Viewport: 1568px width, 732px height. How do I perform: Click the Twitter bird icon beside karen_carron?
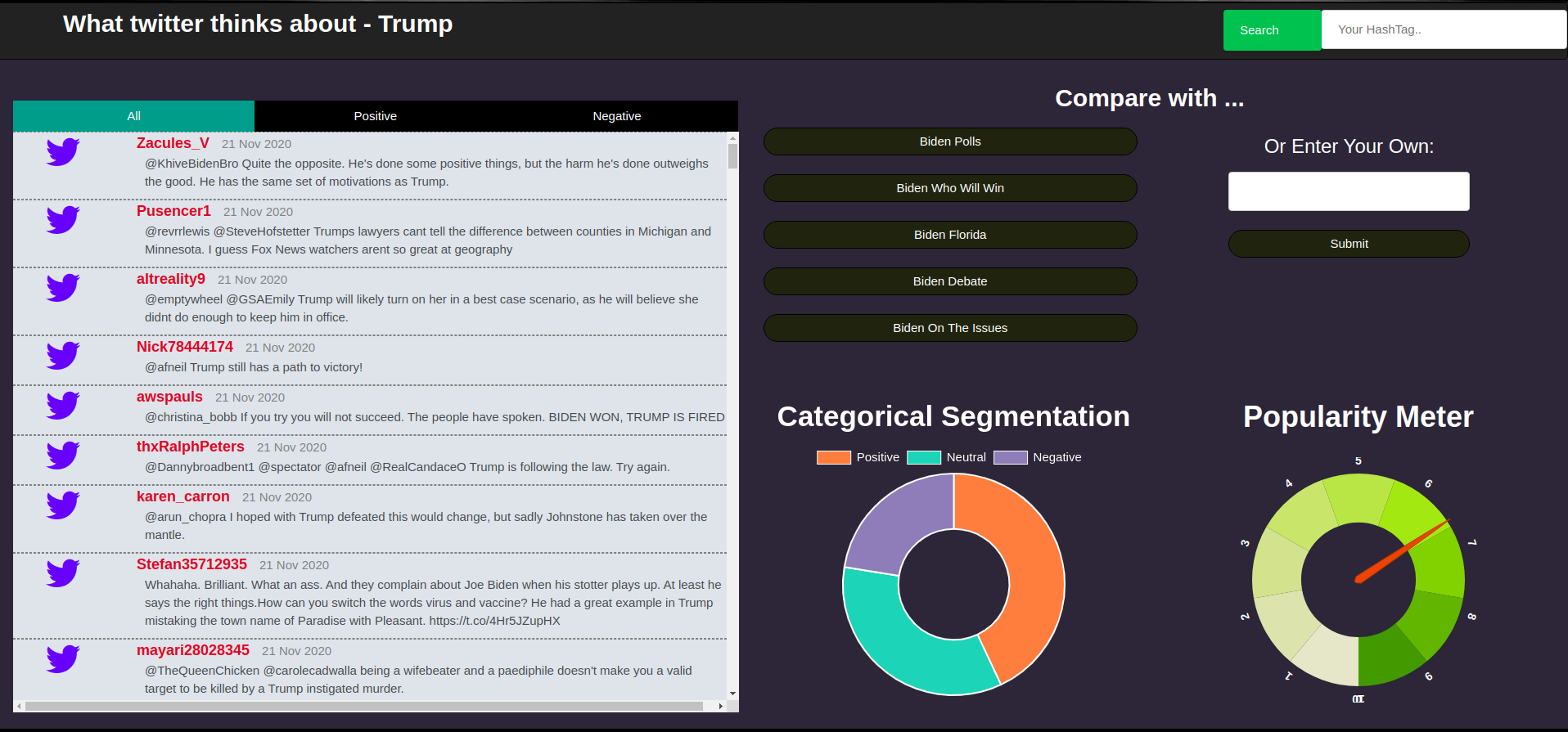(x=63, y=505)
